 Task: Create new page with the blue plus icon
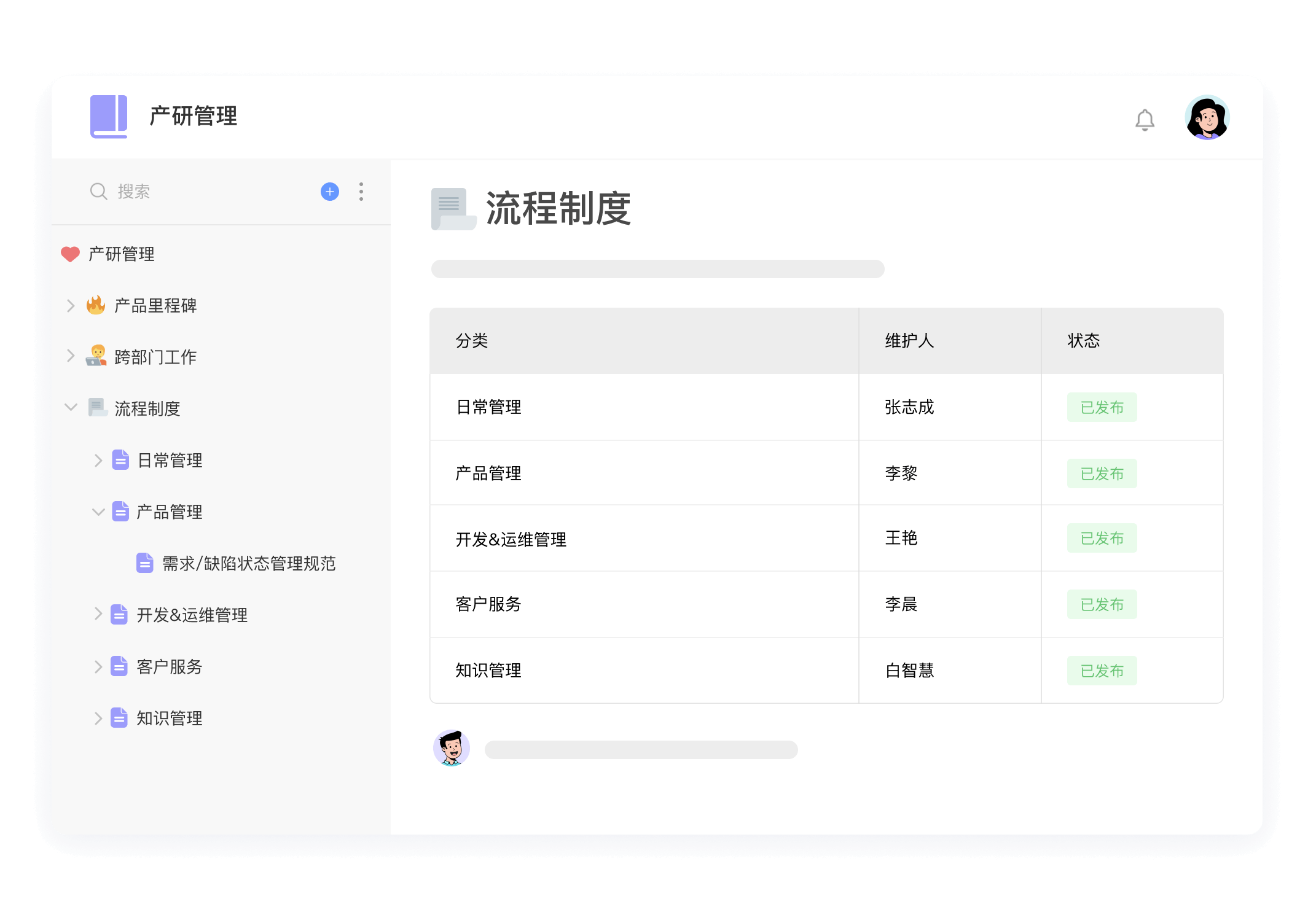tap(330, 192)
